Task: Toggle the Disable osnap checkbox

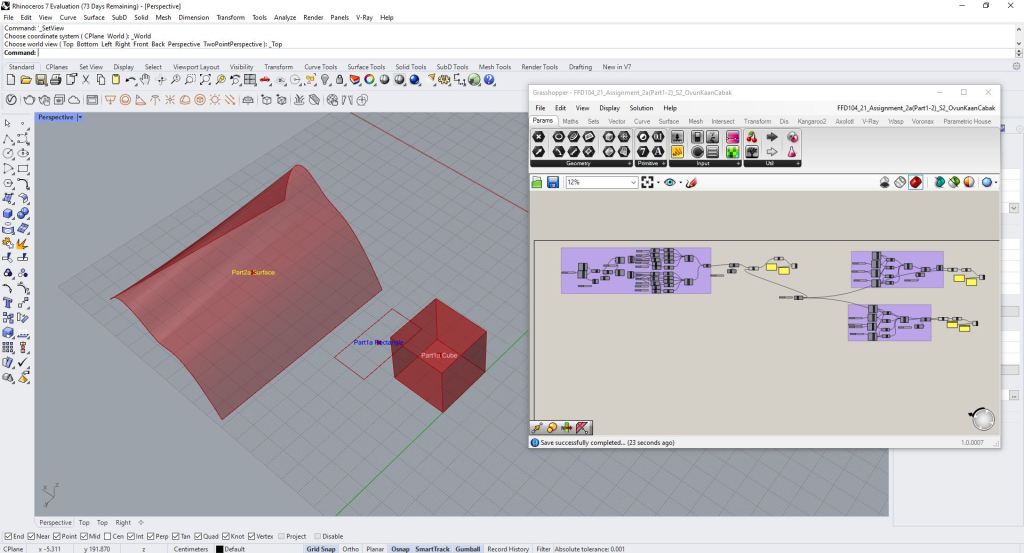Action: 318,536
